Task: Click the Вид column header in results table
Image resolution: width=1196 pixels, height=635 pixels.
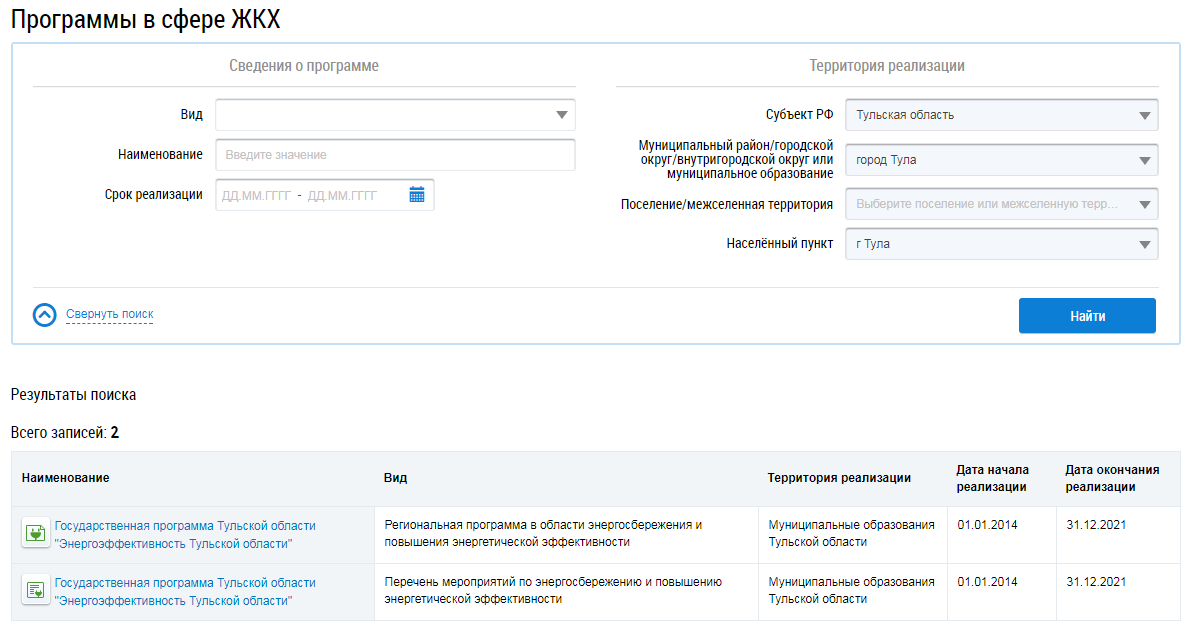Action: [395, 478]
